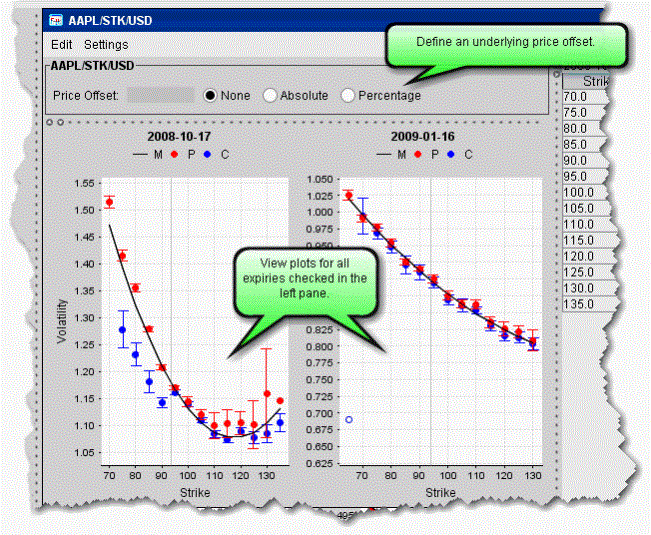This screenshot has width=651, height=535.
Task: Open the Edit menu
Action: coord(62,45)
